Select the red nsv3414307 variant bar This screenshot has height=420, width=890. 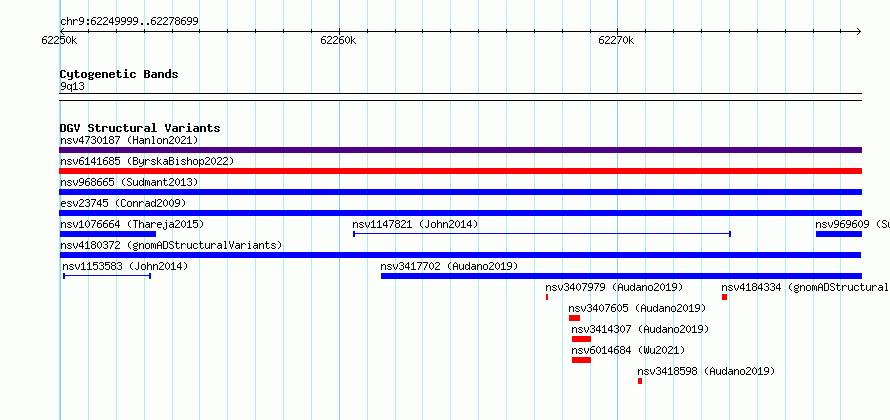582,339
